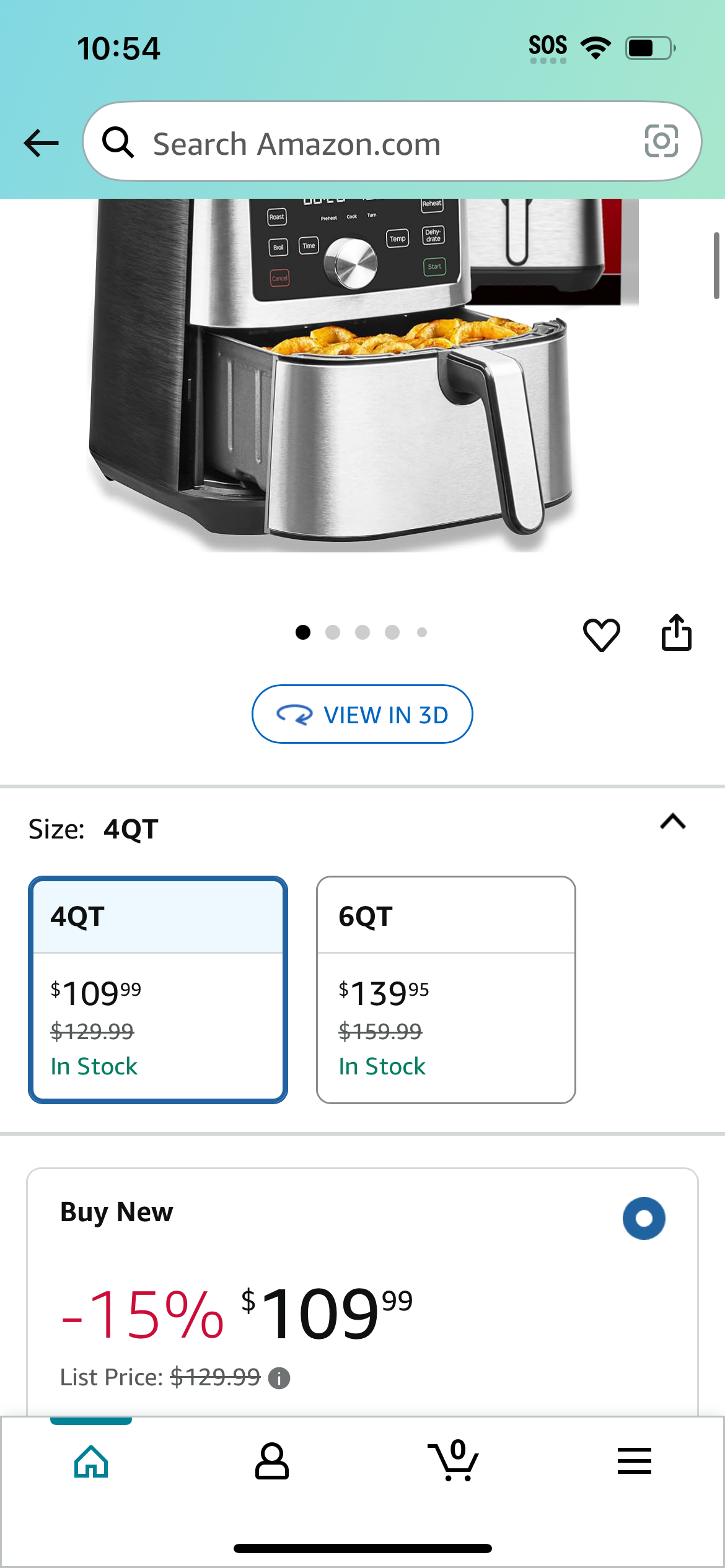
Task: Add item to wishlist with heart icon
Action: (601, 634)
